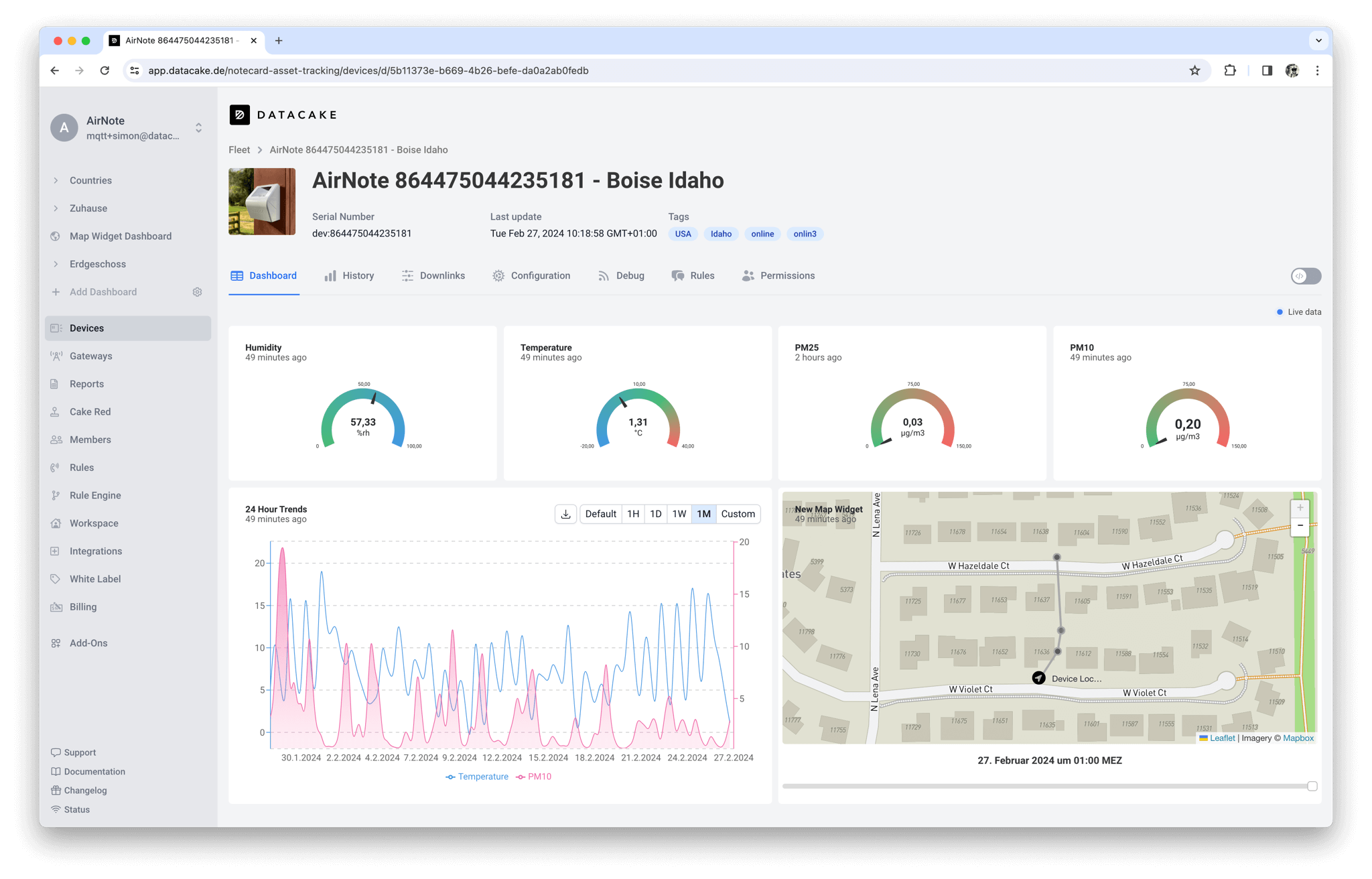Screen dimensions: 1372x879
Task: Open the Status link
Action: [70, 809]
